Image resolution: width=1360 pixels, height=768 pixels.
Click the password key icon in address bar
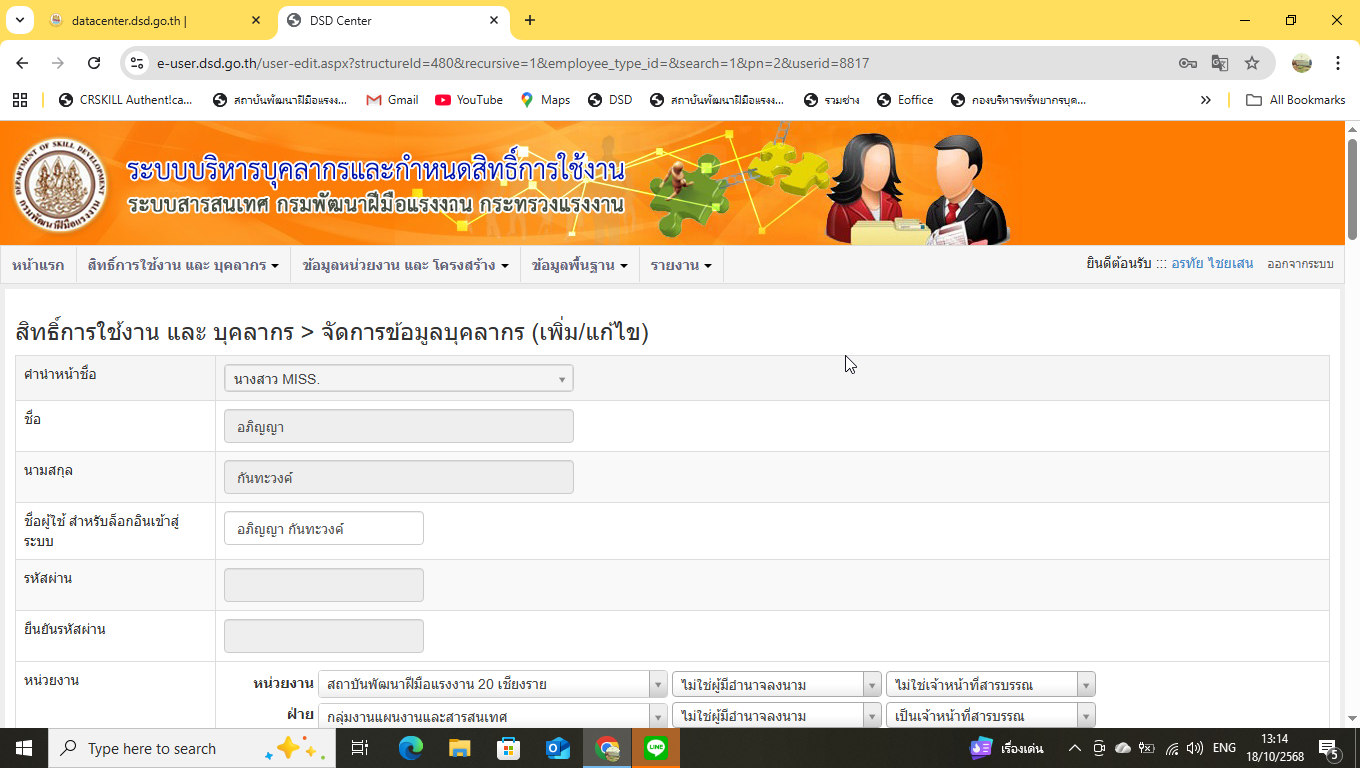1188,63
